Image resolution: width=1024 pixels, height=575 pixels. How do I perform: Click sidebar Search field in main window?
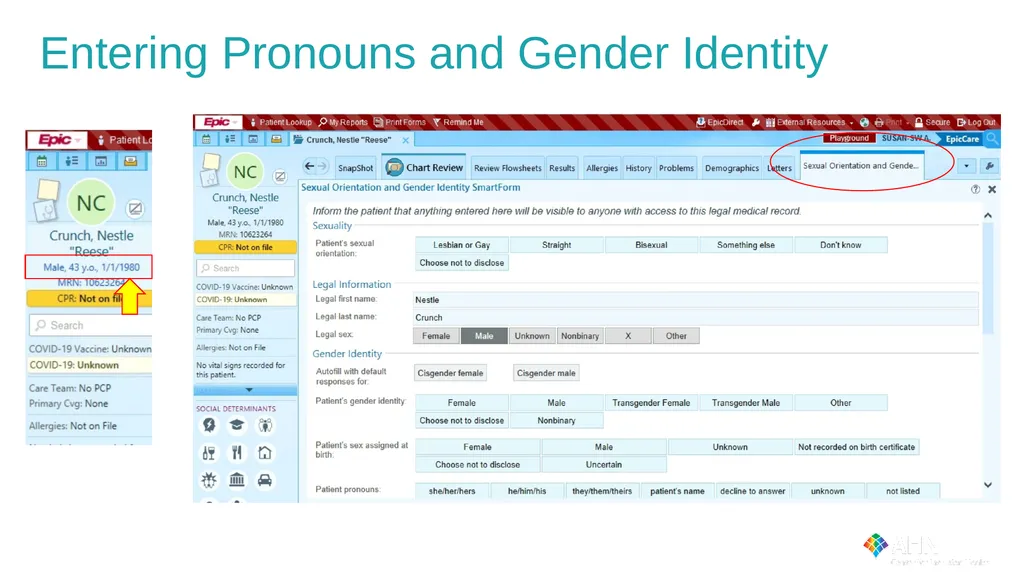(x=246, y=268)
